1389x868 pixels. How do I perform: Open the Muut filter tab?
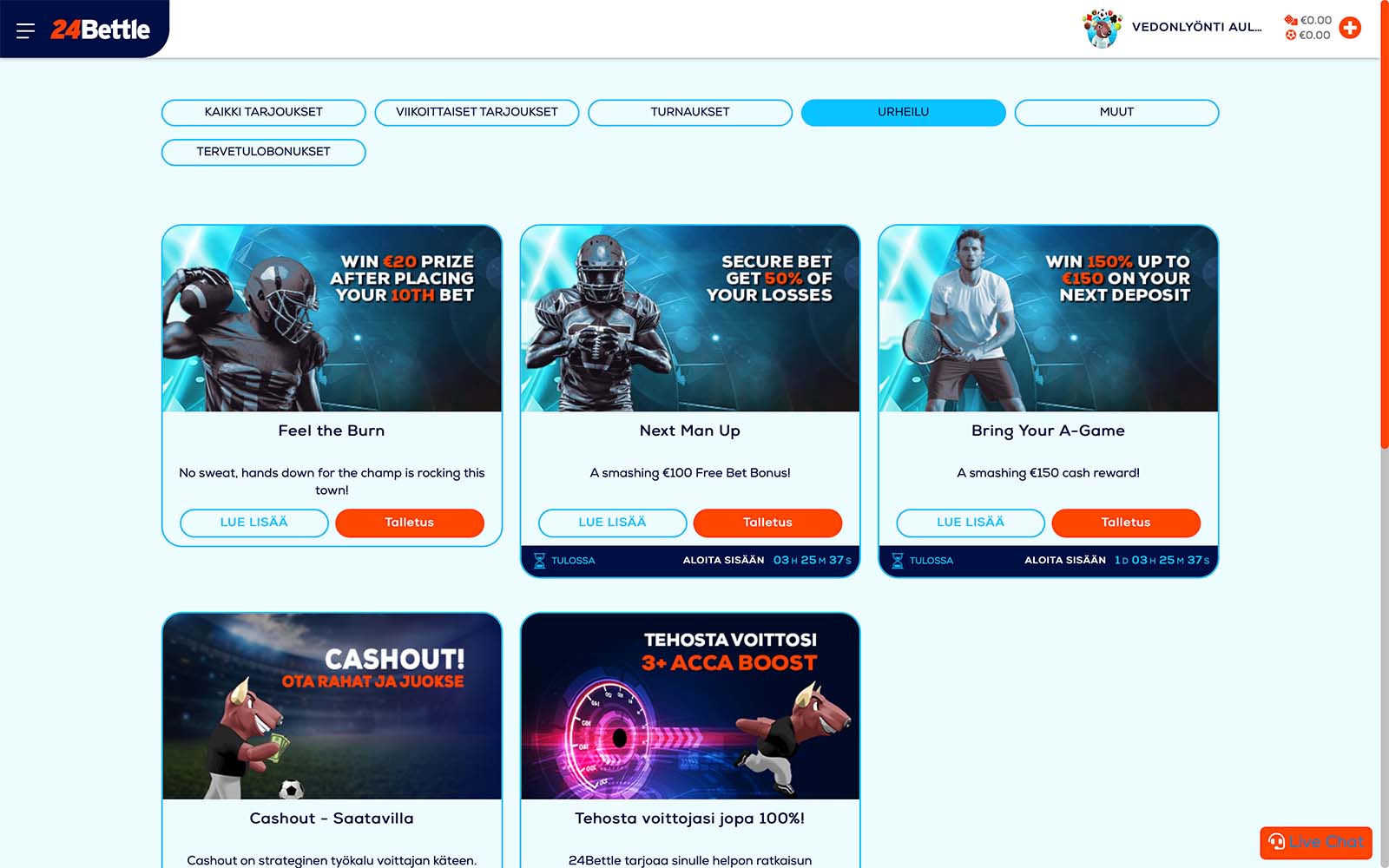point(1116,112)
